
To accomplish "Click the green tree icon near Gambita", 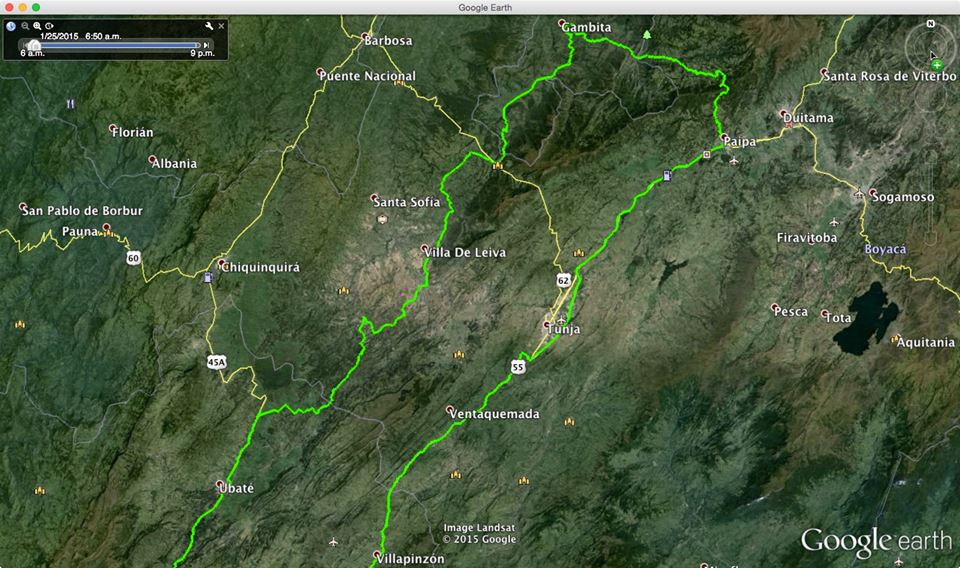I will pos(647,35).
